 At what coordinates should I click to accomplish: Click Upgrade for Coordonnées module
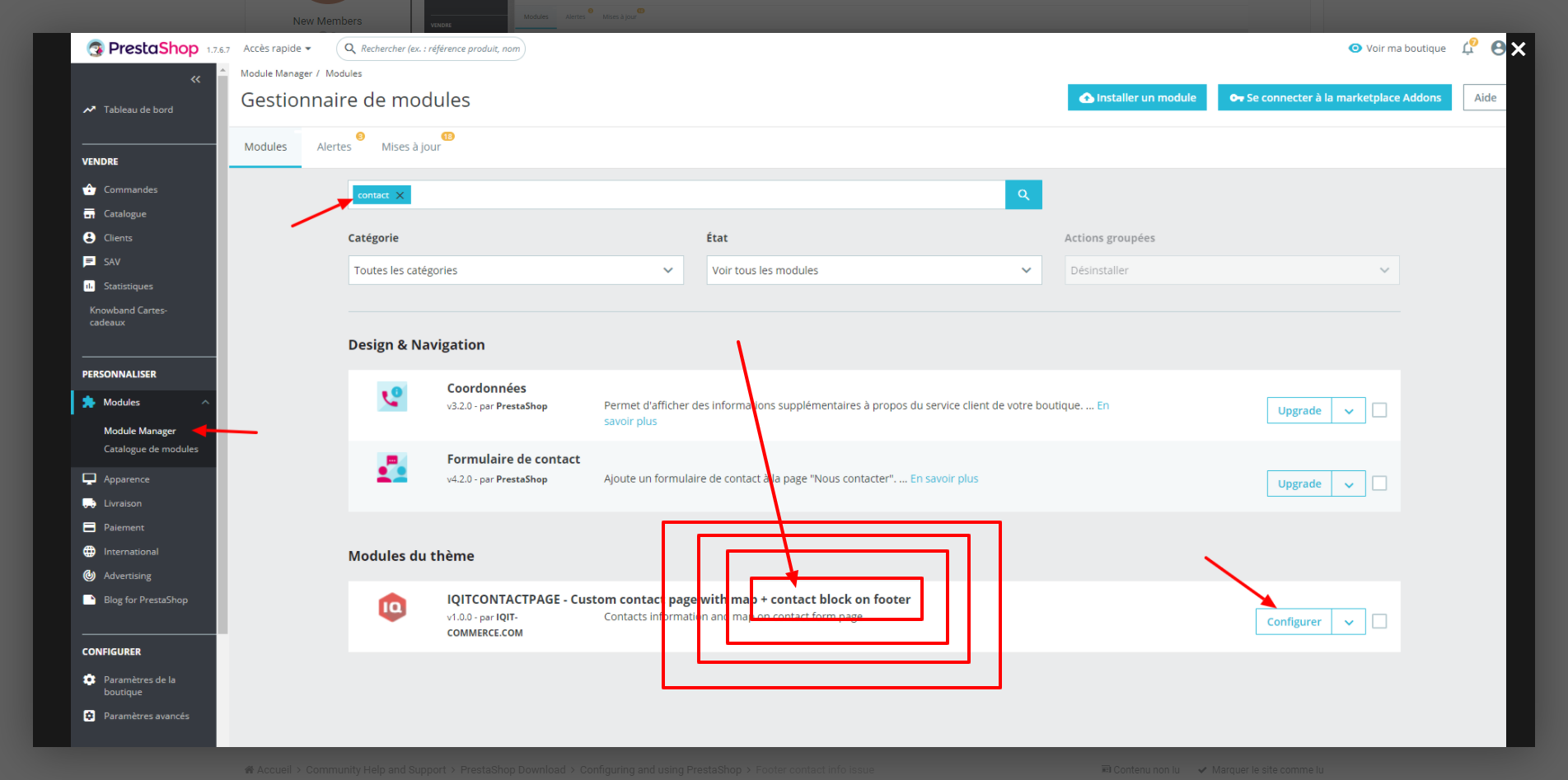pyautogui.click(x=1299, y=410)
